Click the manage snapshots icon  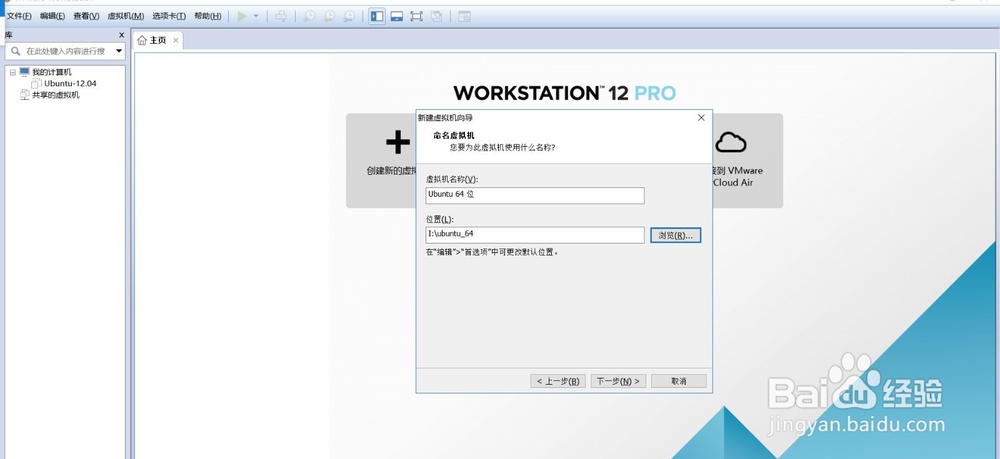[x=349, y=16]
